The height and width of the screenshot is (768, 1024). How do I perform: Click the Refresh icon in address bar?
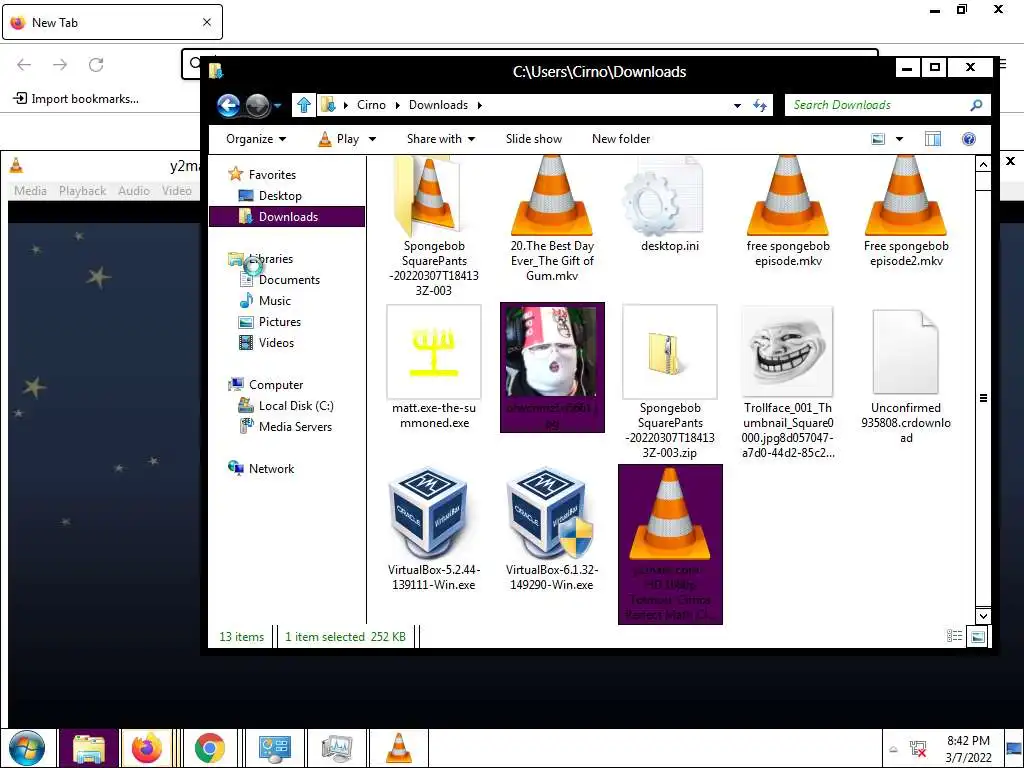[760, 105]
